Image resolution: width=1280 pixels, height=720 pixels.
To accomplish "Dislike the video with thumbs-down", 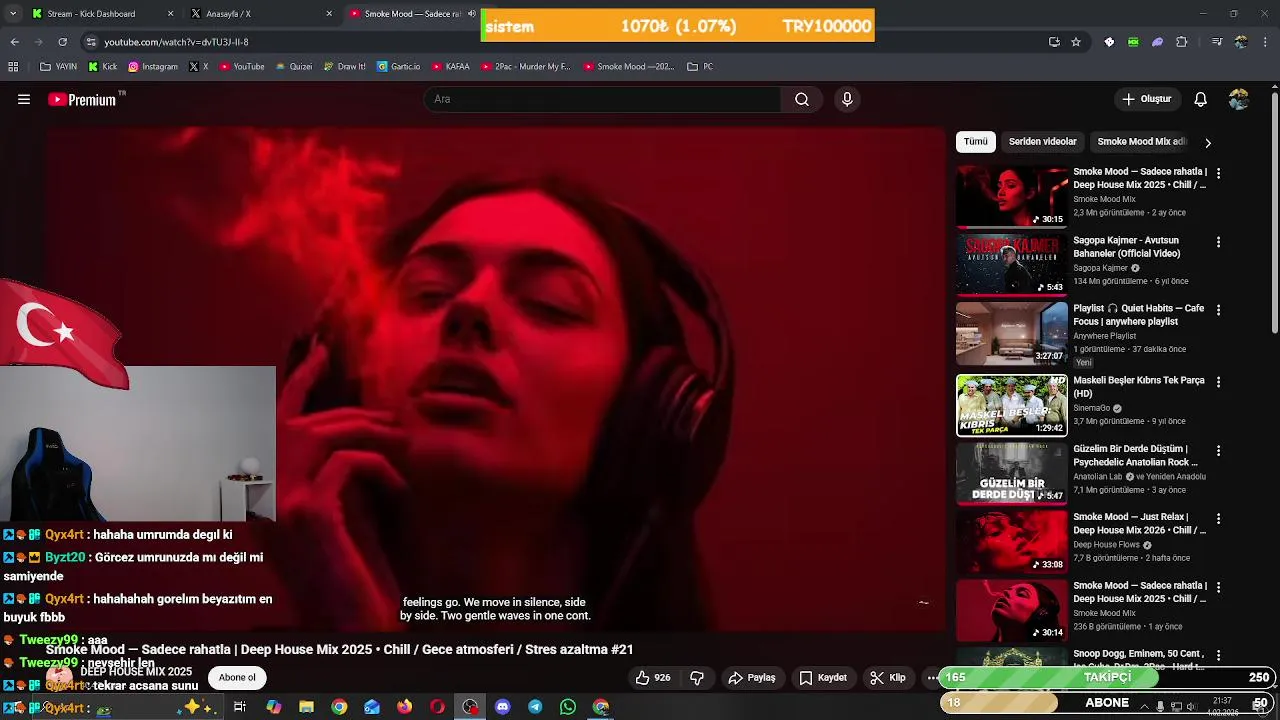I will click(697, 678).
